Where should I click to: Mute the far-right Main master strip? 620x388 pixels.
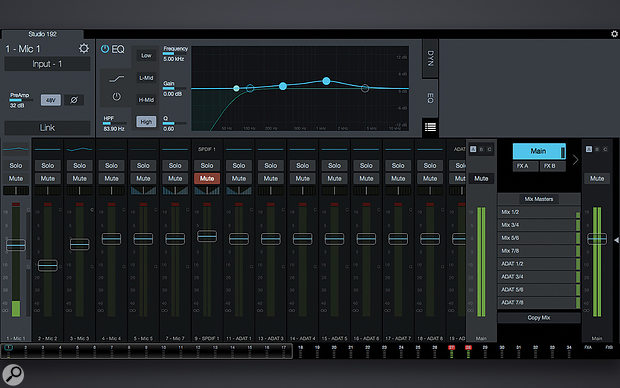pos(597,178)
